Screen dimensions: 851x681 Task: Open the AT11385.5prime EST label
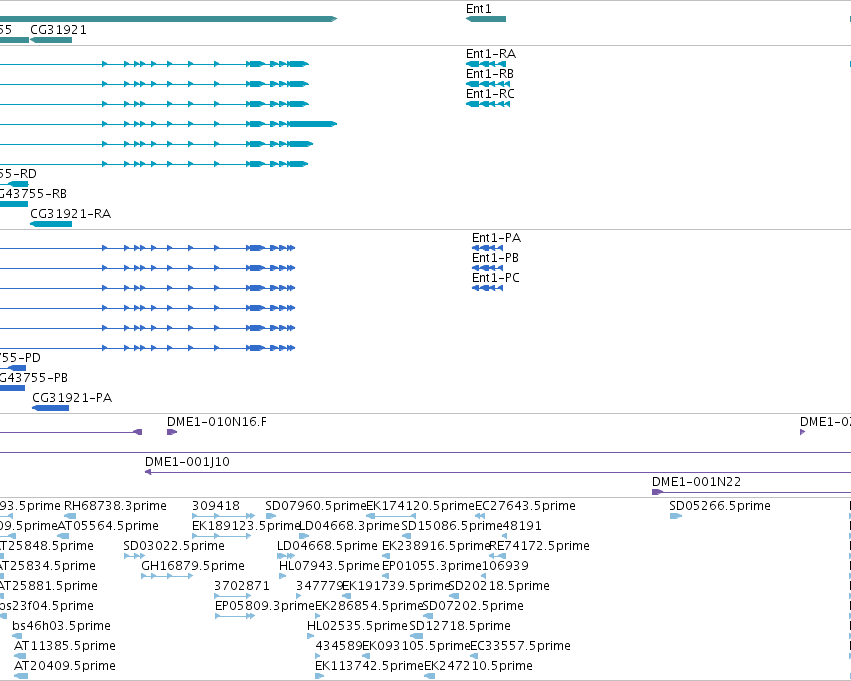tap(65, 646)
